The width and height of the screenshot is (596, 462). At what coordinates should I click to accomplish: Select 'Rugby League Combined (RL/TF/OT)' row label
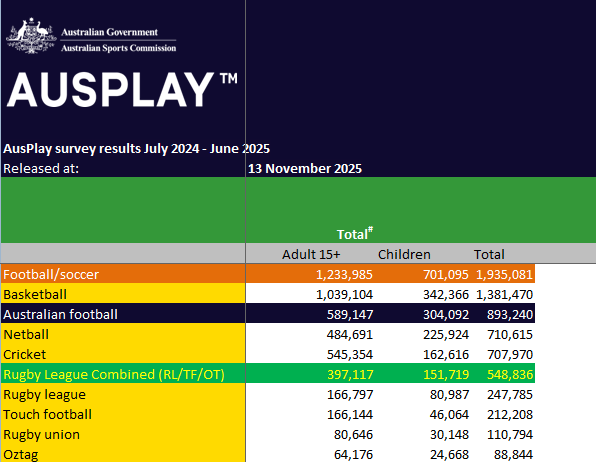(x=123, y=374)
